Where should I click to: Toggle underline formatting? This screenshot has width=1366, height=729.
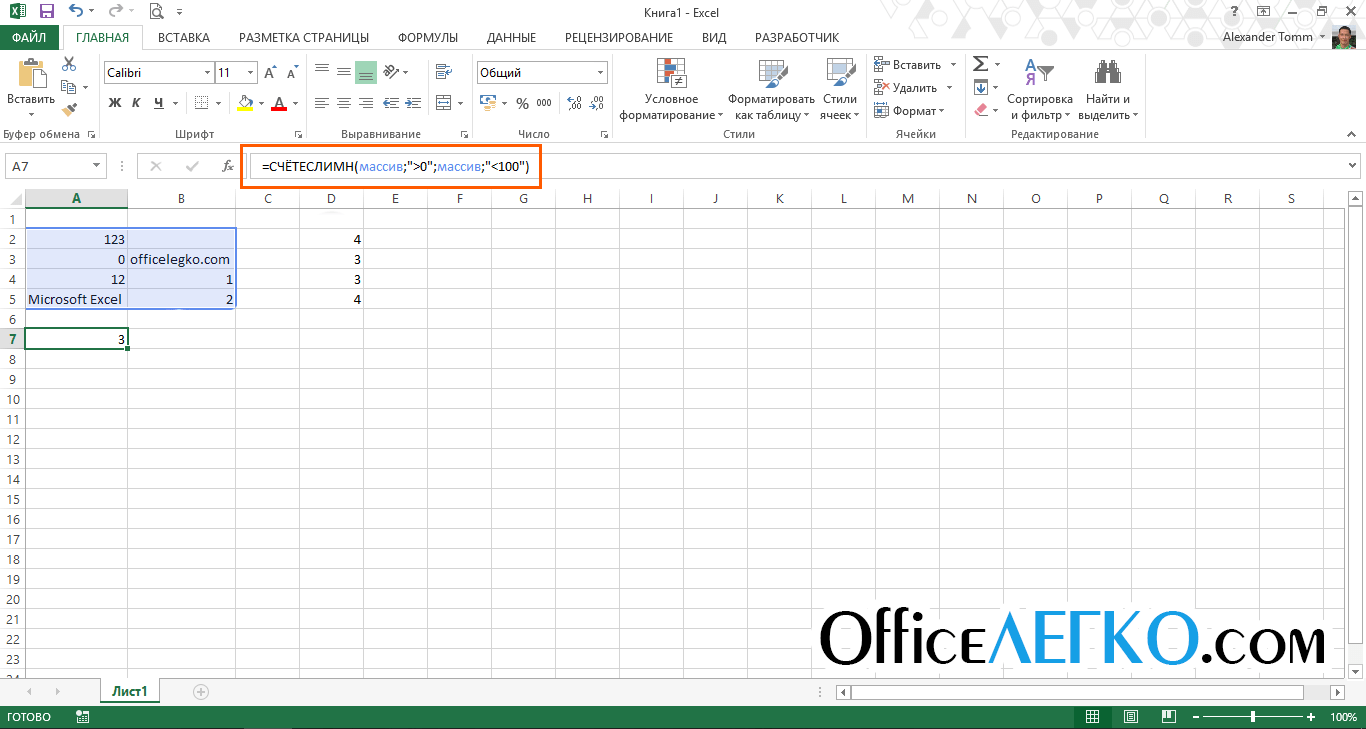[159, 103]
